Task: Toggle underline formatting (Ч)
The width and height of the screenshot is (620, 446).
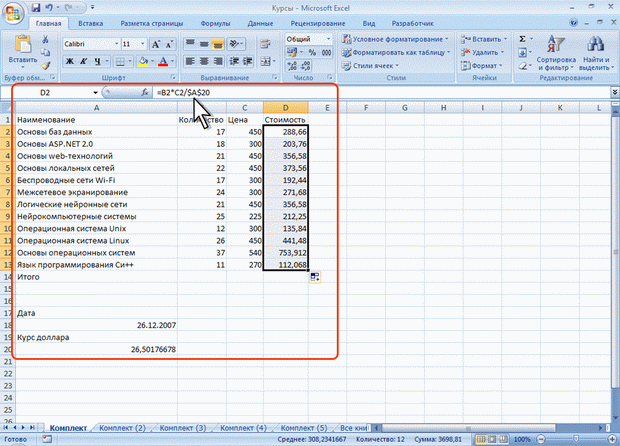Action: click(100, 61)
